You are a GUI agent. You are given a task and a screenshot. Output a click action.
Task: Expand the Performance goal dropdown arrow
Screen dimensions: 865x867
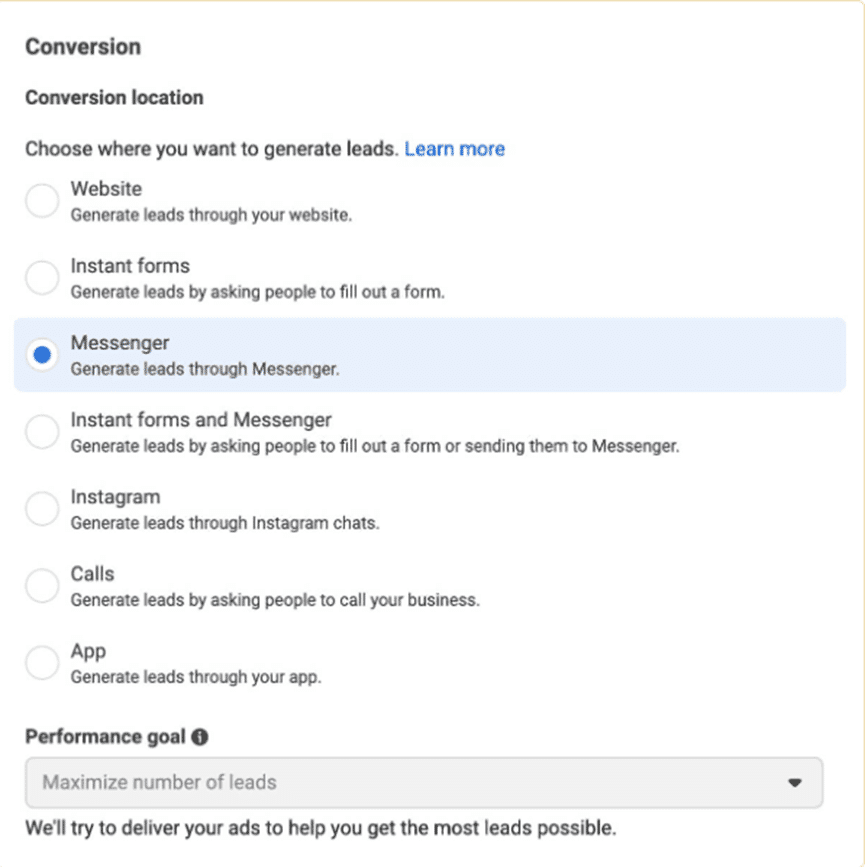tap(795, 783)
